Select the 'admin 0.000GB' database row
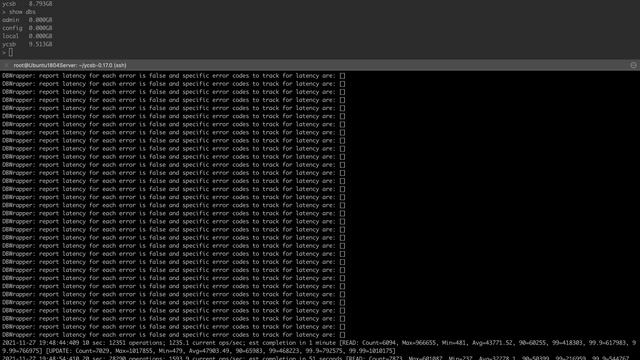The height and width of the screenshot is (360, 640). 27,20
